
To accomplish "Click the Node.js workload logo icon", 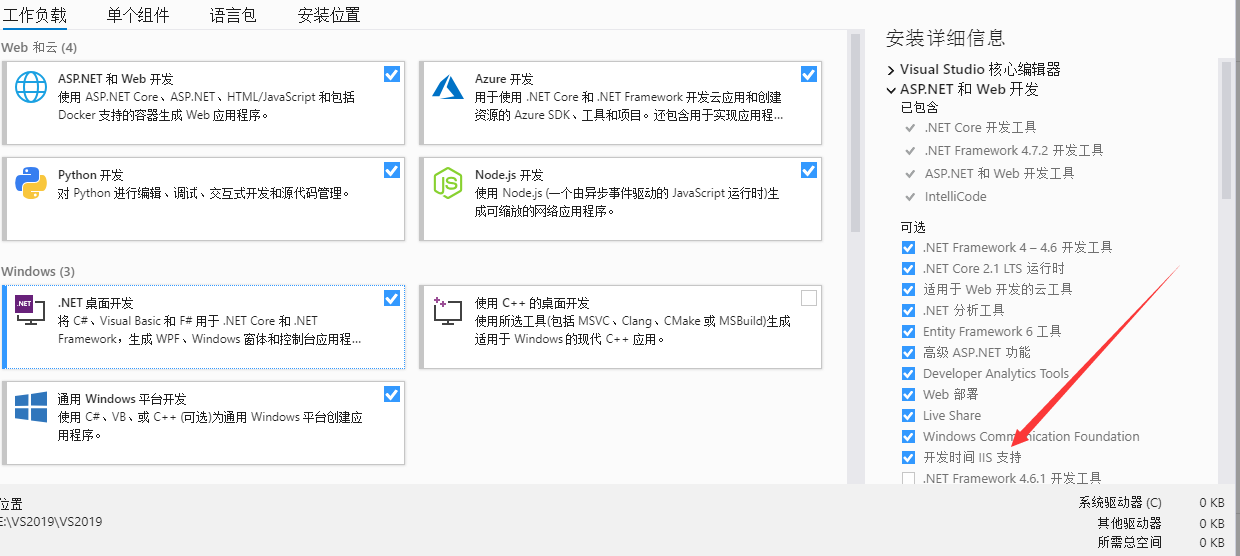I will 448,183.
